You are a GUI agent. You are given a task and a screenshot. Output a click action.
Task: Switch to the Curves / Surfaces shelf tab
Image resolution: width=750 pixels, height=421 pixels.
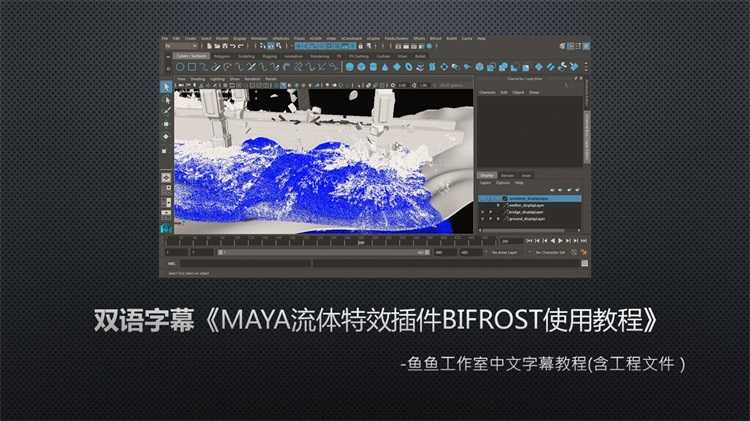(x=192, y=56)
